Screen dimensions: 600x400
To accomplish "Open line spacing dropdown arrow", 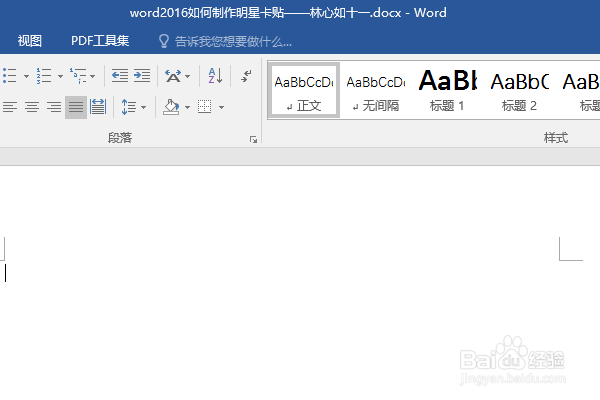I will pos(143,107).
